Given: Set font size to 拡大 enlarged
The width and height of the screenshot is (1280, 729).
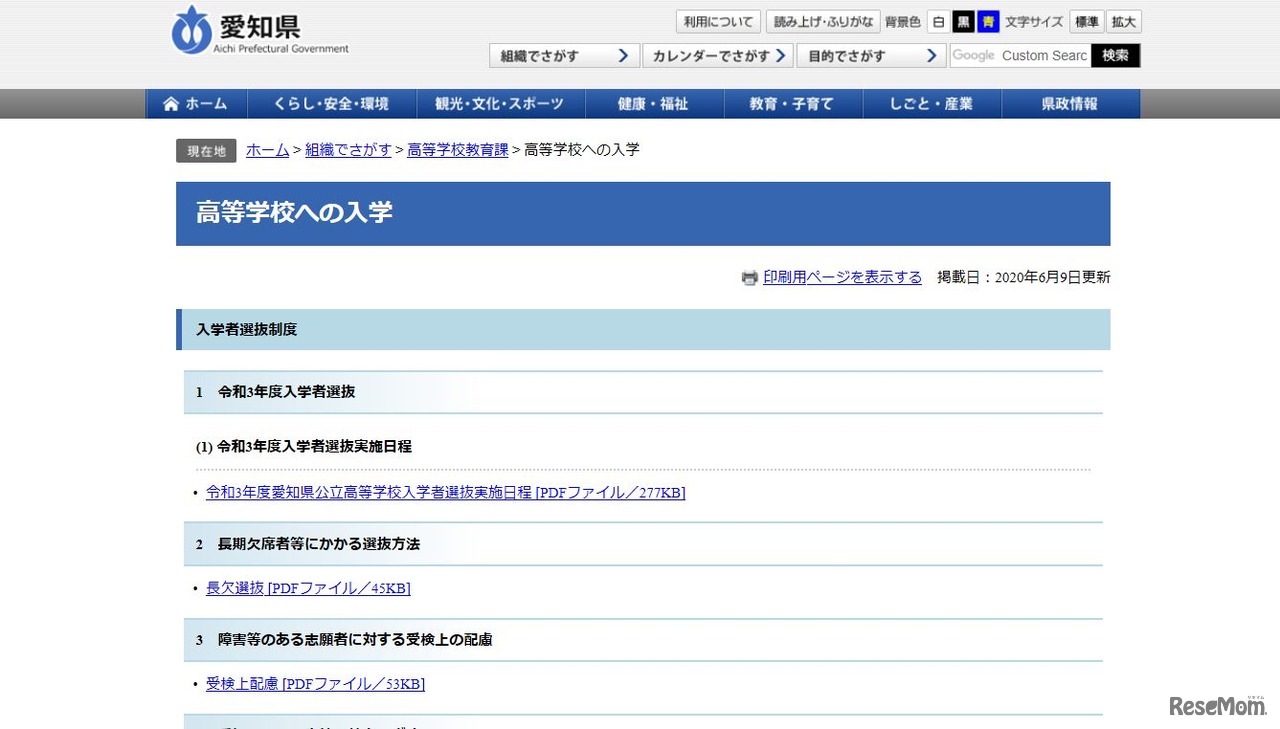Looking at the screenshot, I should [1123, 21].
